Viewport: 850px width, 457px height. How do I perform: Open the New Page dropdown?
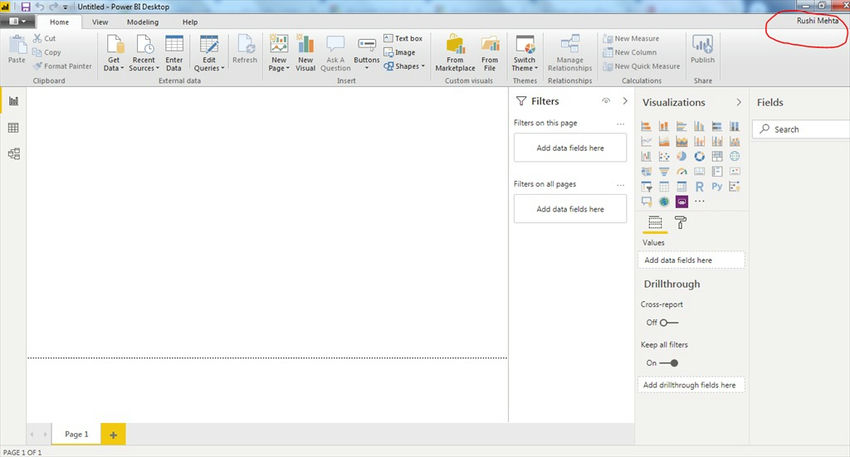pos(279,53)
